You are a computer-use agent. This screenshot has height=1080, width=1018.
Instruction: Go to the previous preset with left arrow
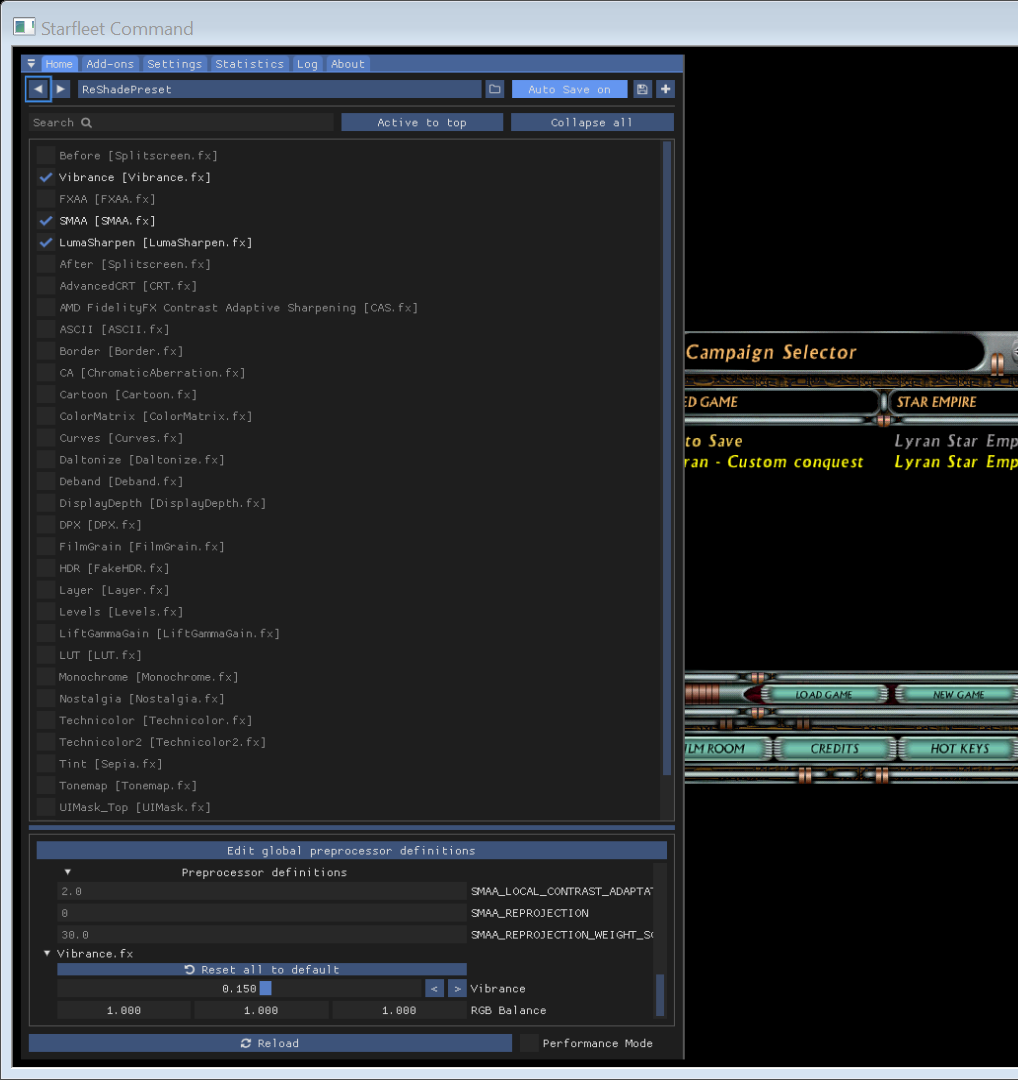(x=38, y=89)
